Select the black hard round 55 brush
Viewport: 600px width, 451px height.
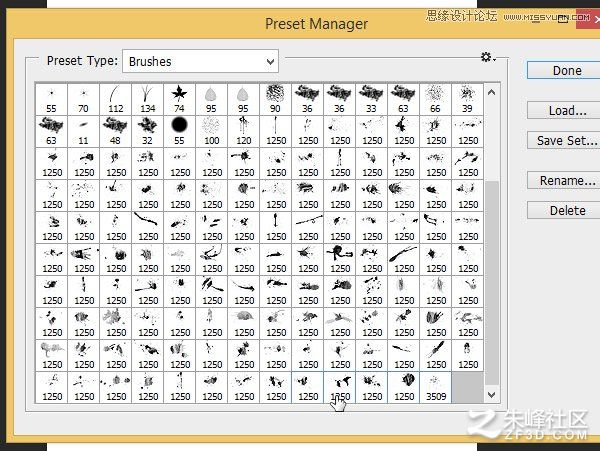179,131
